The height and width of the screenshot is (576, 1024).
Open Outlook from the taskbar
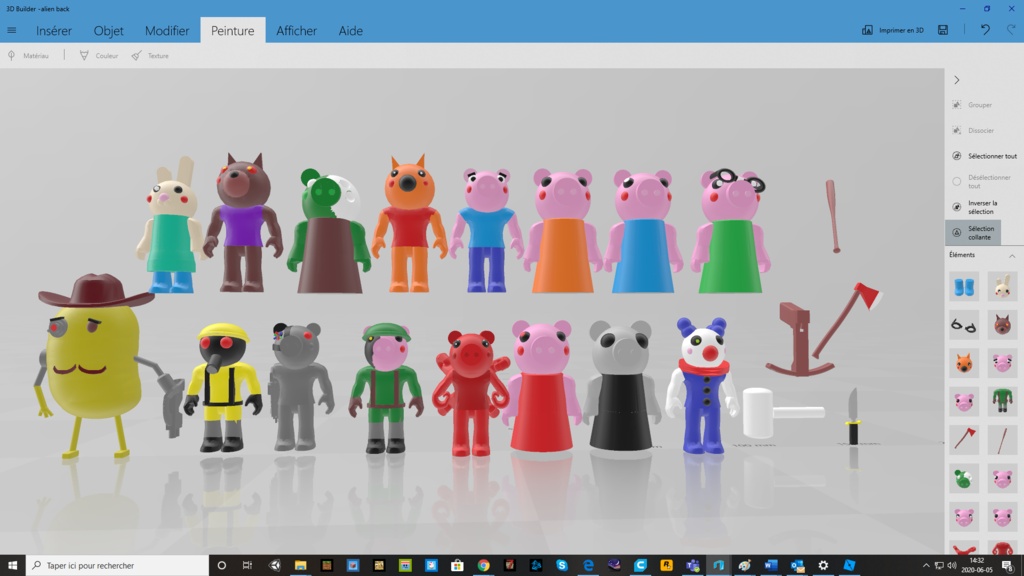[x=797, y=565]
